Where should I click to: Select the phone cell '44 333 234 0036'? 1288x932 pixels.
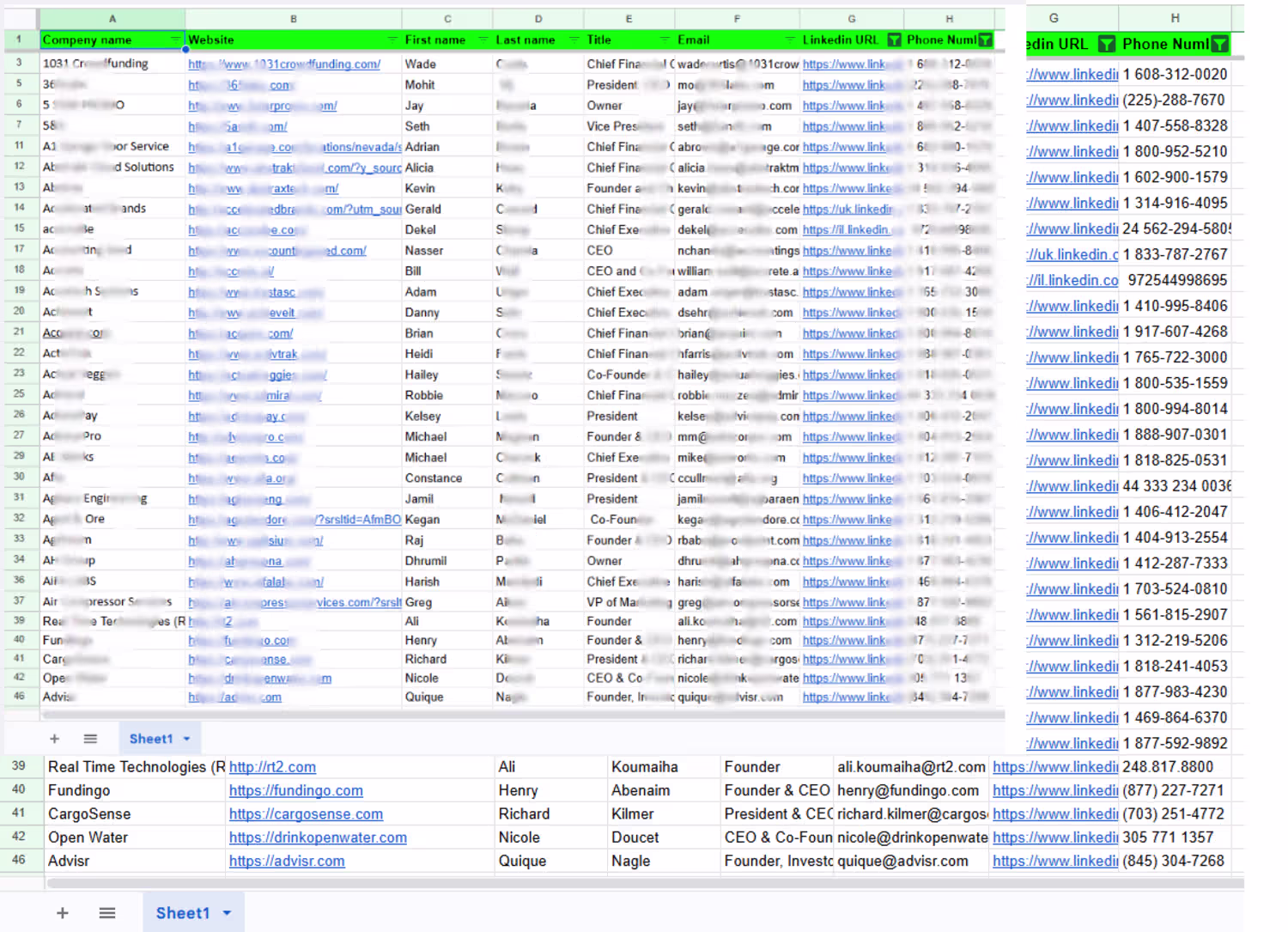(x=1175, y=486)
